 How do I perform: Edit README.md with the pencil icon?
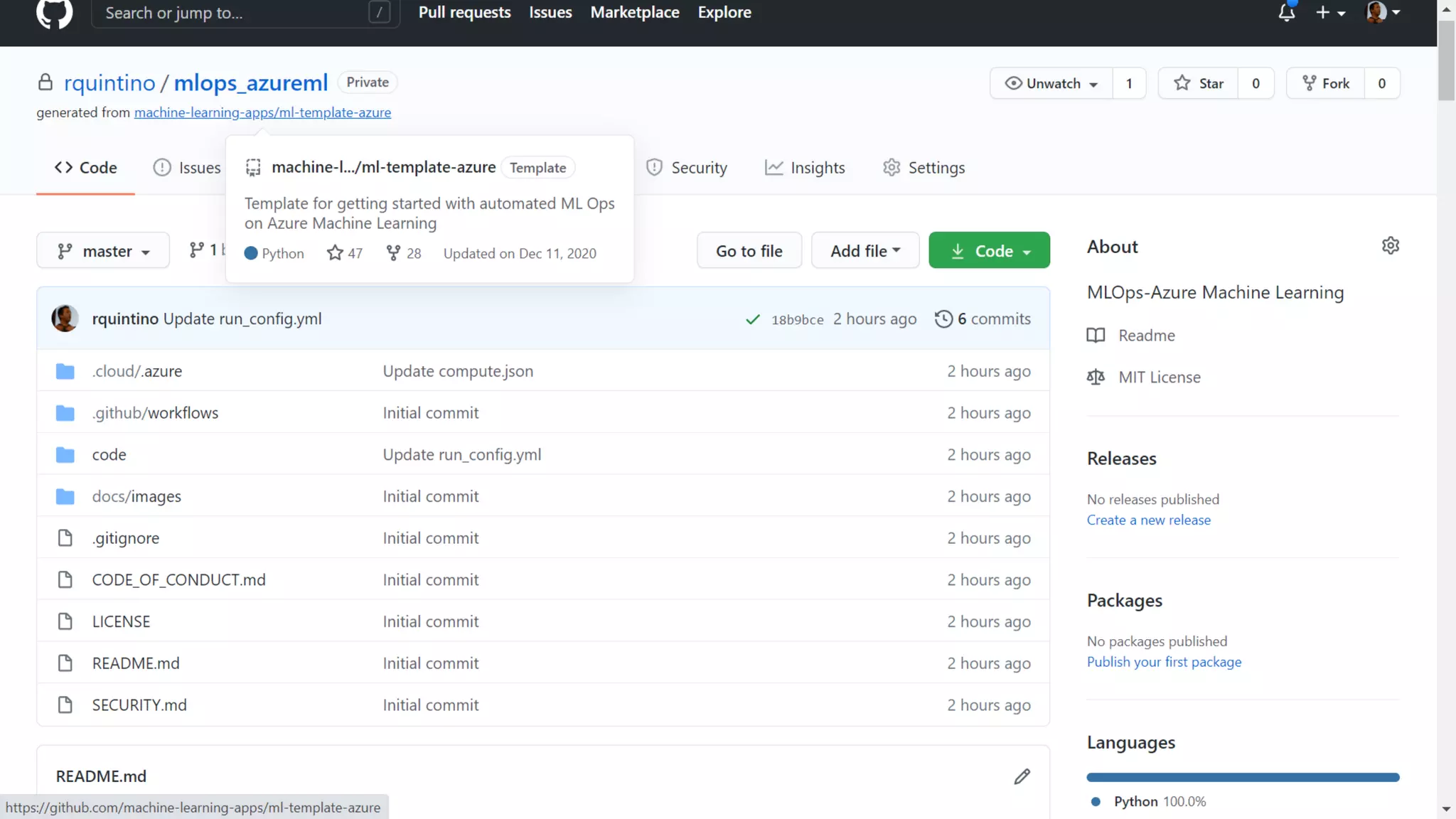(x=1022, y=776)
